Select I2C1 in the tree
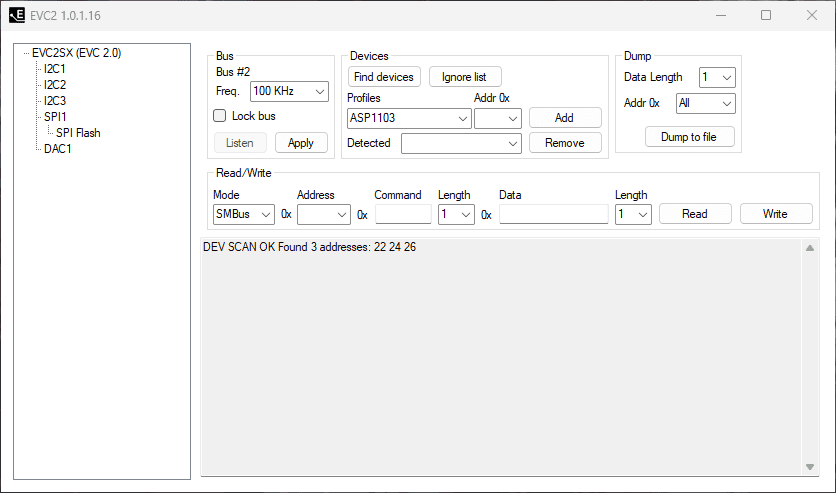836x493 pixels. click(55, 69)
